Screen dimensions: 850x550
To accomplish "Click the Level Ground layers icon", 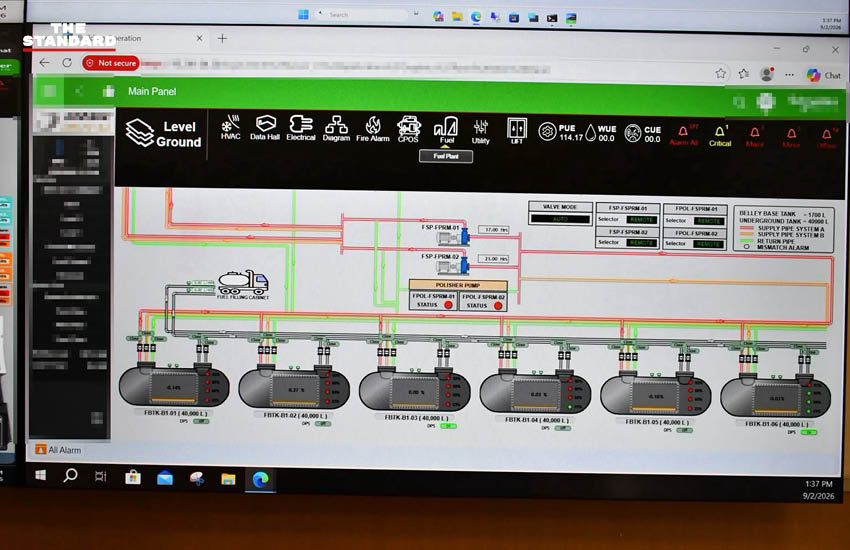I will click(x=140, y=133).
